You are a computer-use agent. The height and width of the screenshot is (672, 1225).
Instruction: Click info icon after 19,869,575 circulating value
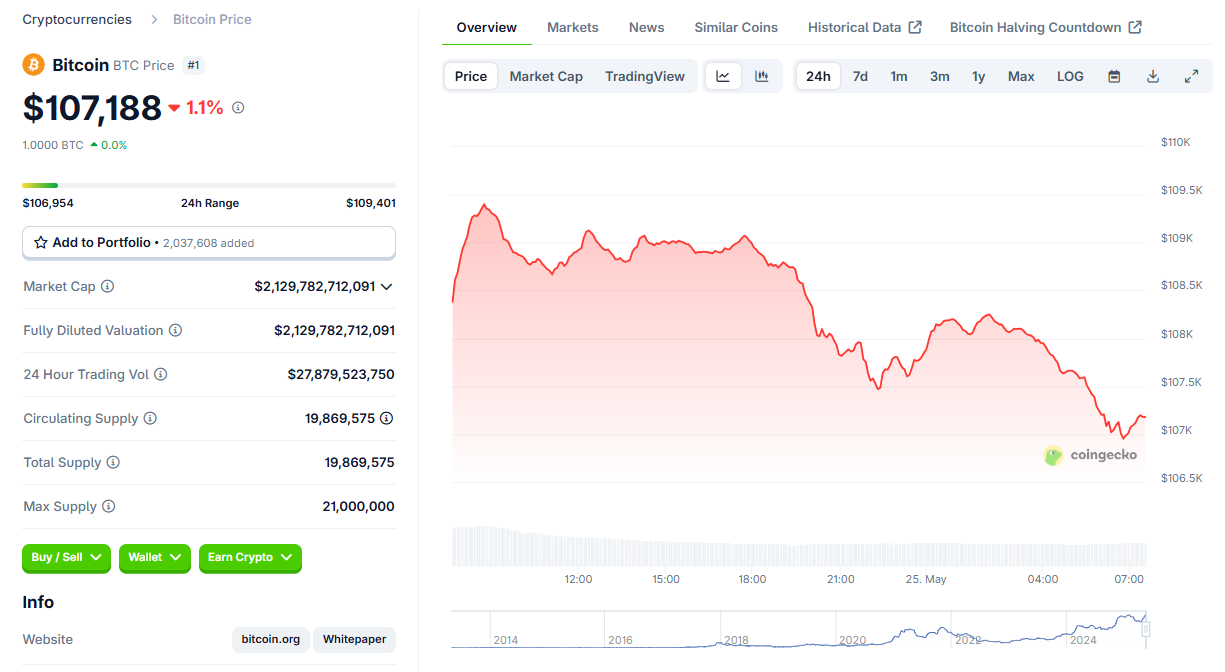coord(387,418)
